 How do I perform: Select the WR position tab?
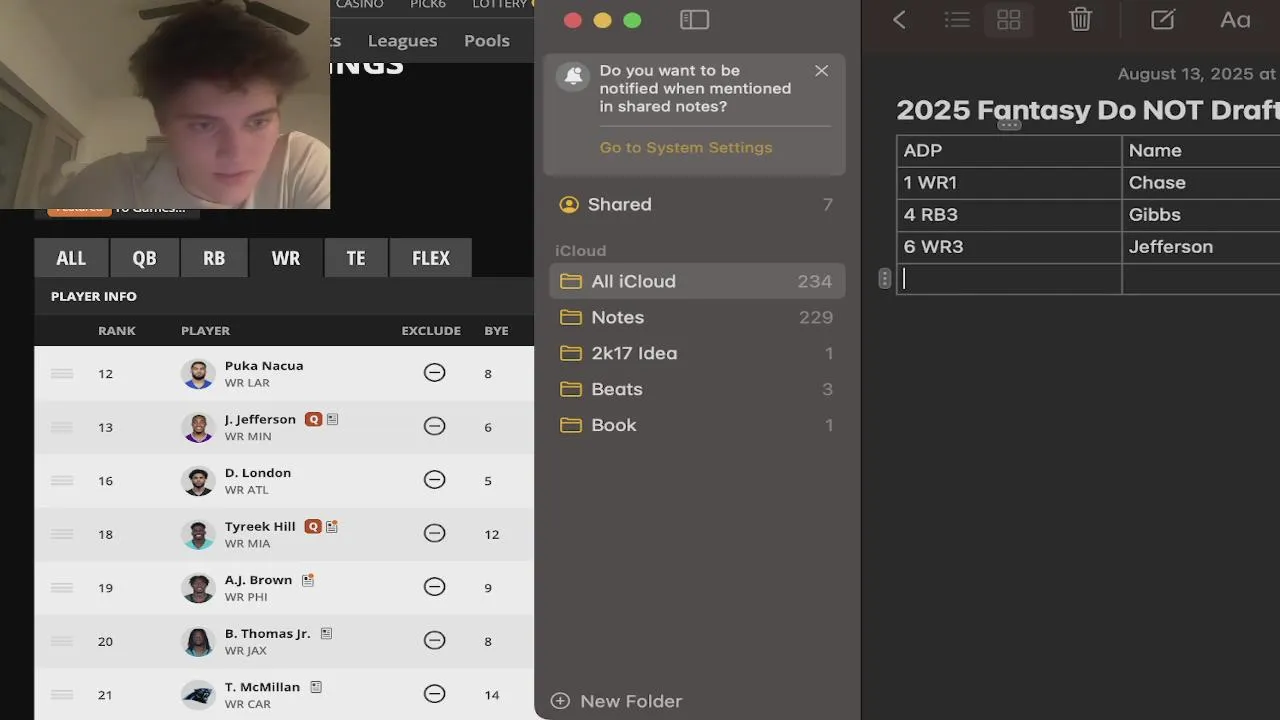coord(286,258)
